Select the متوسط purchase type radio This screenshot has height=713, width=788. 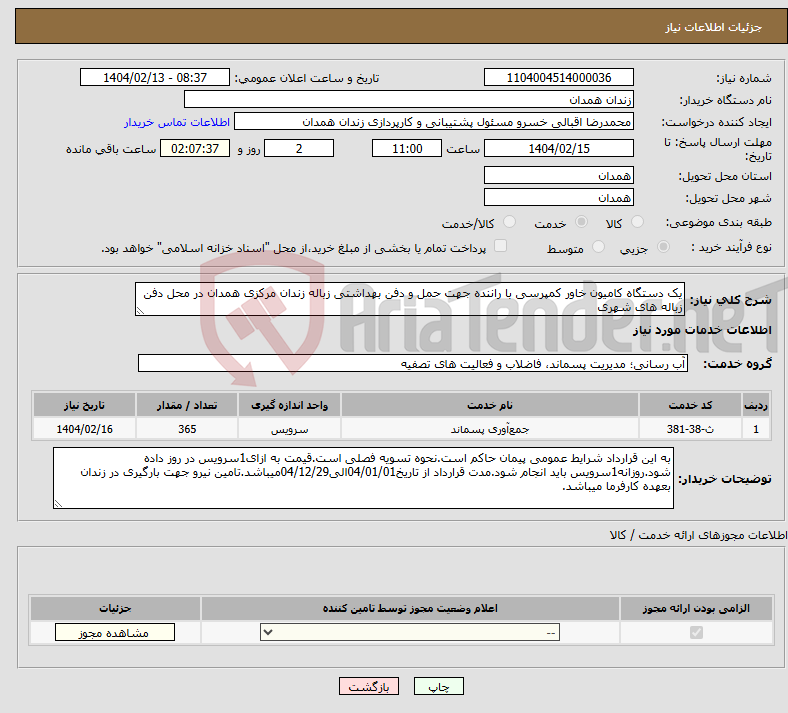coord(598,247)
